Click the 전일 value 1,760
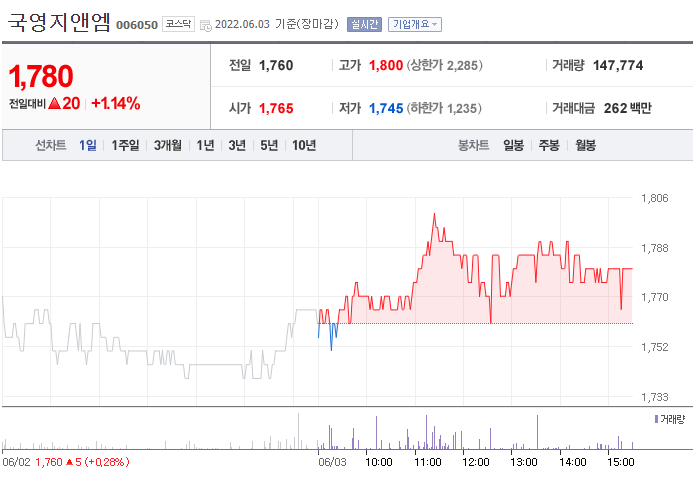 [276, 65]
